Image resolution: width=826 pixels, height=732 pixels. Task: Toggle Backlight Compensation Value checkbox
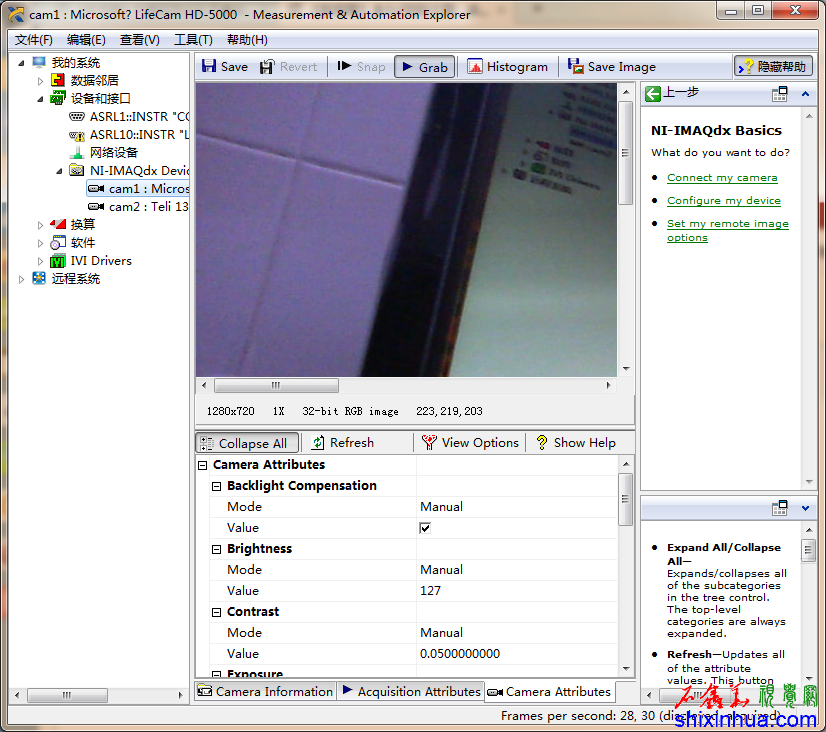[x=425, y=528]
